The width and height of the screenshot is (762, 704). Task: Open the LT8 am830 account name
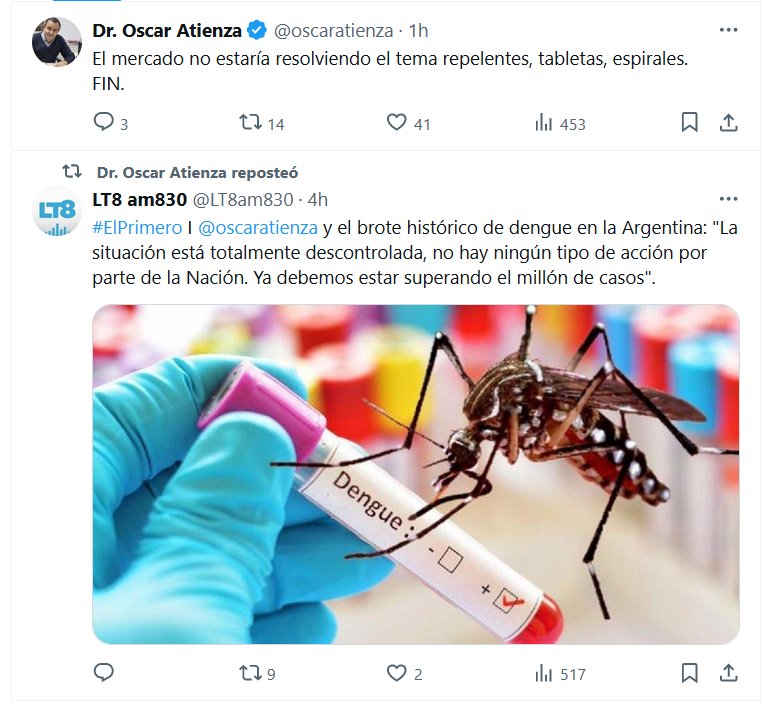139,199
